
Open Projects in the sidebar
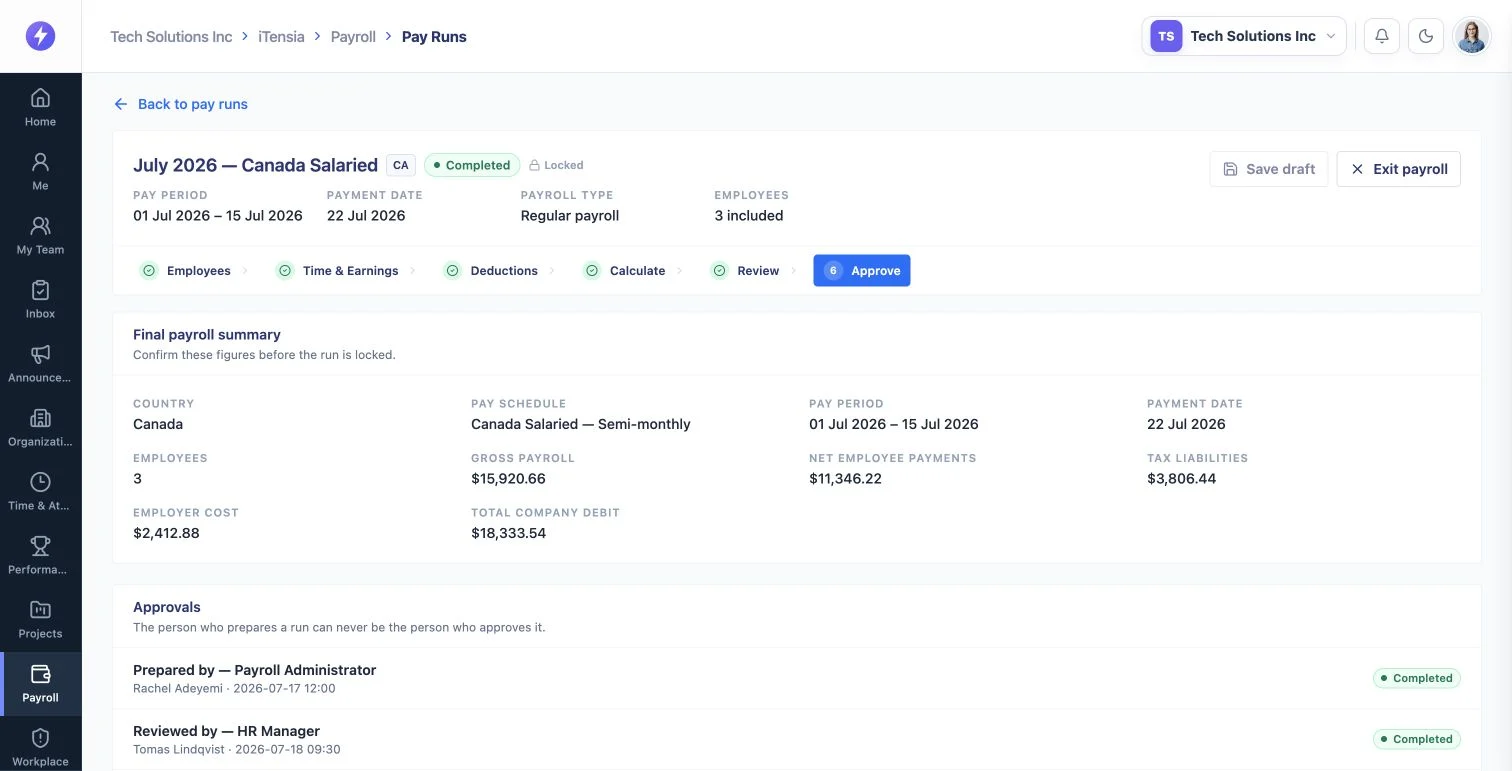pos(40,619)
